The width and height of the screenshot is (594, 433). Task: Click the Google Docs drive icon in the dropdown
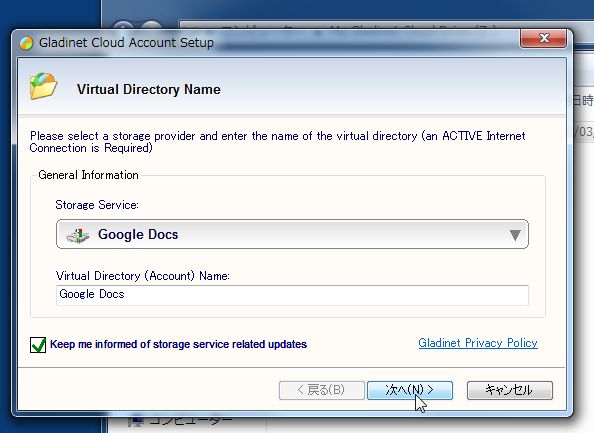pyautogui.click(x=78, y=235)
